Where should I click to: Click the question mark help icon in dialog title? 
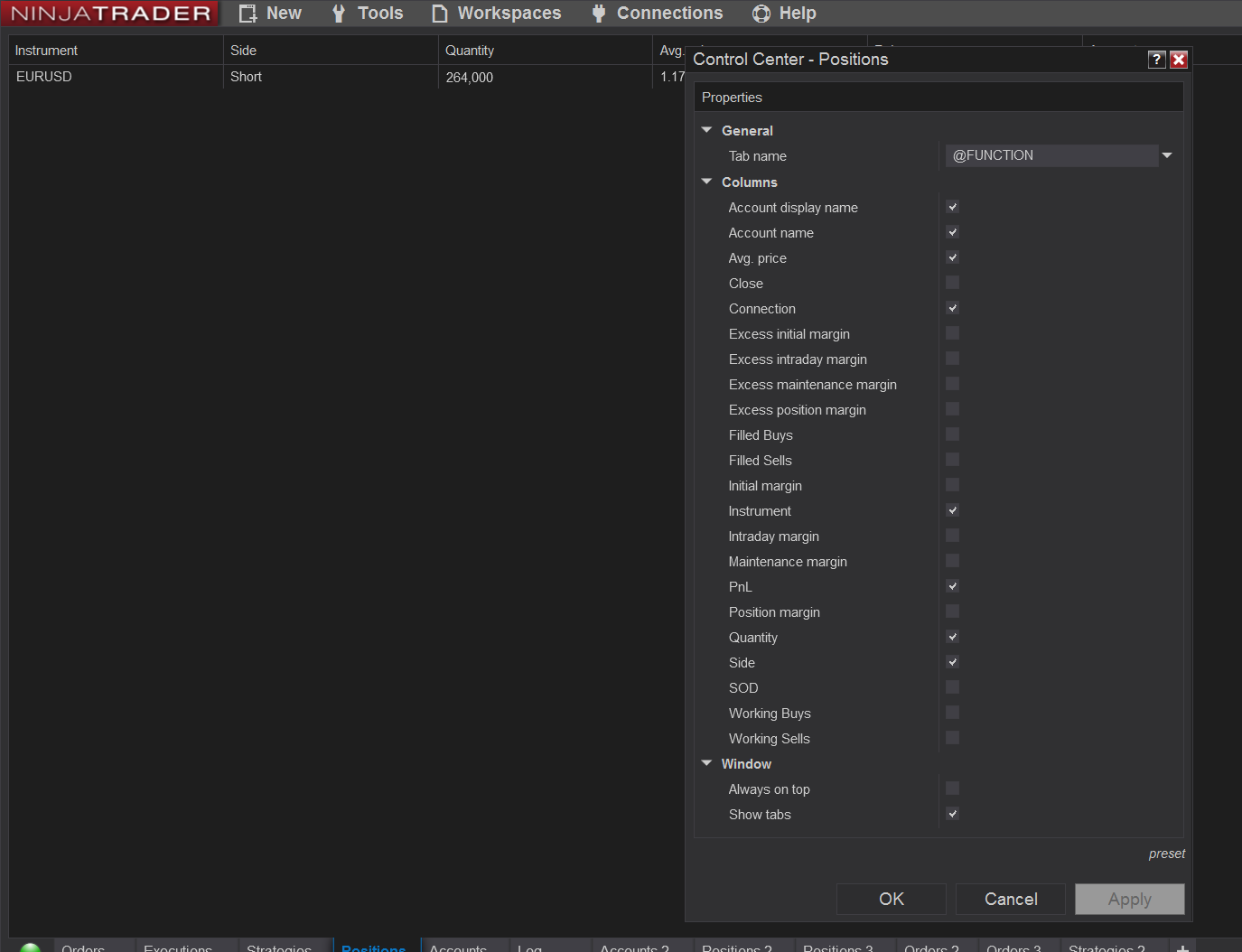click(1156, 60)
